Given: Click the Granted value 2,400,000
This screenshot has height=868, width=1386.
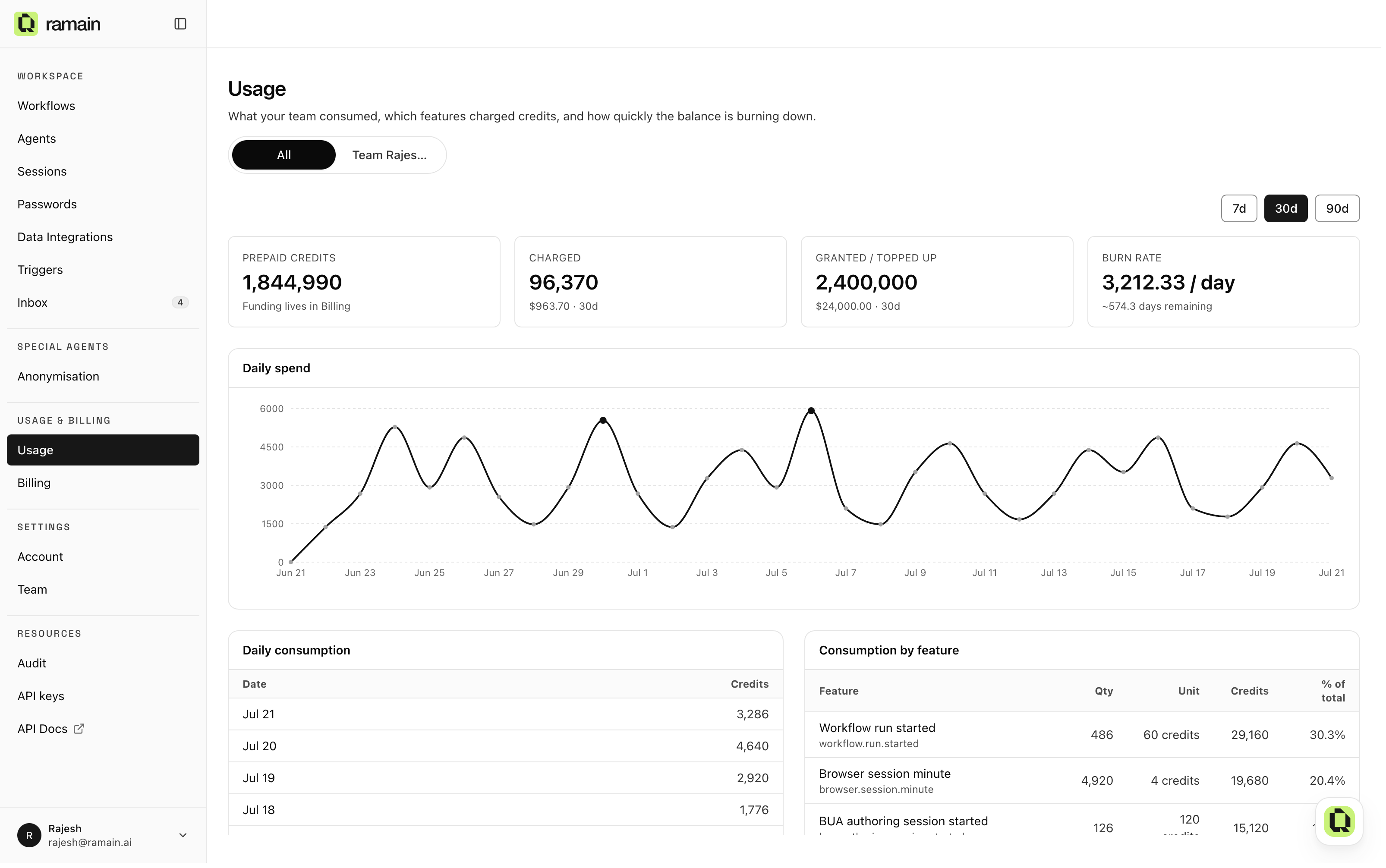Looking at the screenshot, I should click(866, 283).
